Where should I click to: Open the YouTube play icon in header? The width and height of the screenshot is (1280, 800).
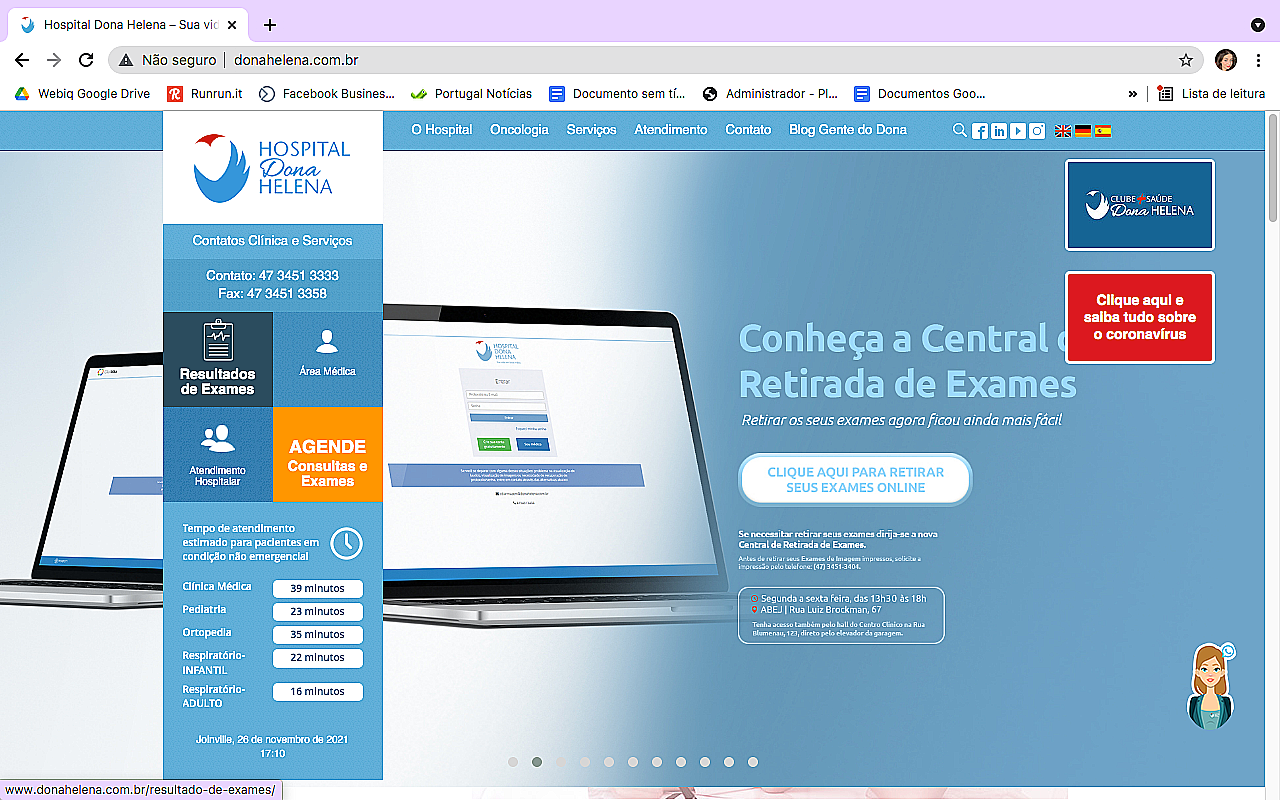(1018, 131)
